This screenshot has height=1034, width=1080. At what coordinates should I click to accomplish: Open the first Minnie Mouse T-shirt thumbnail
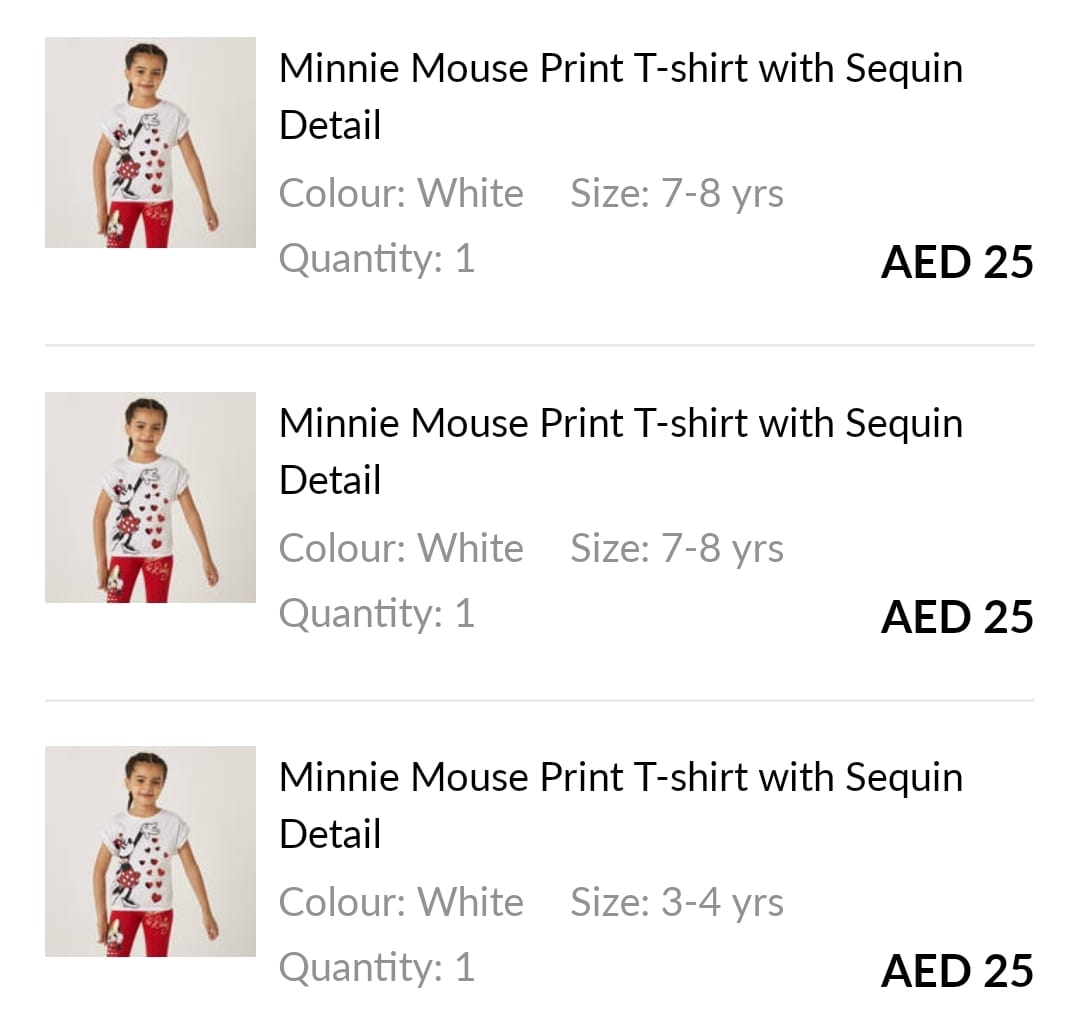pyautogui.click(x=150, y=142)
